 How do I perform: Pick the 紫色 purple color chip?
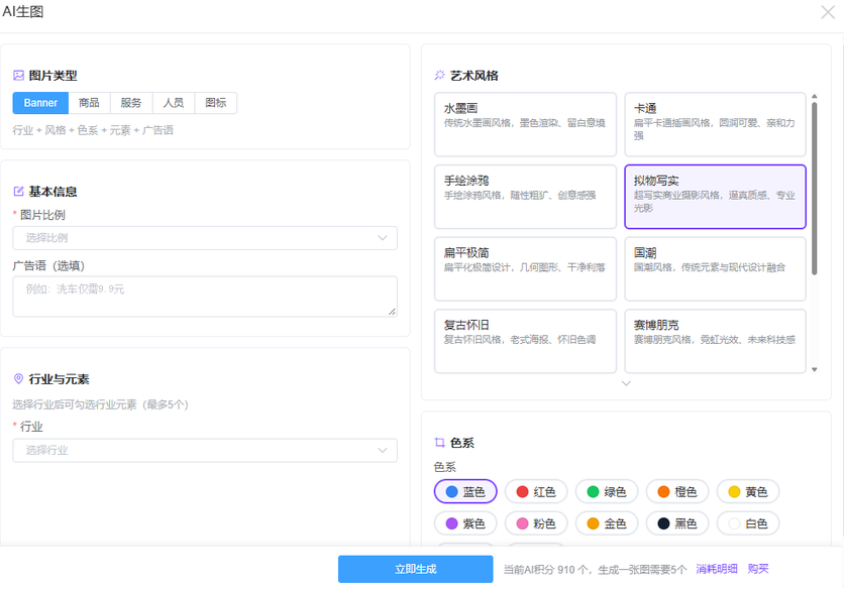click(x=466, y=523)
